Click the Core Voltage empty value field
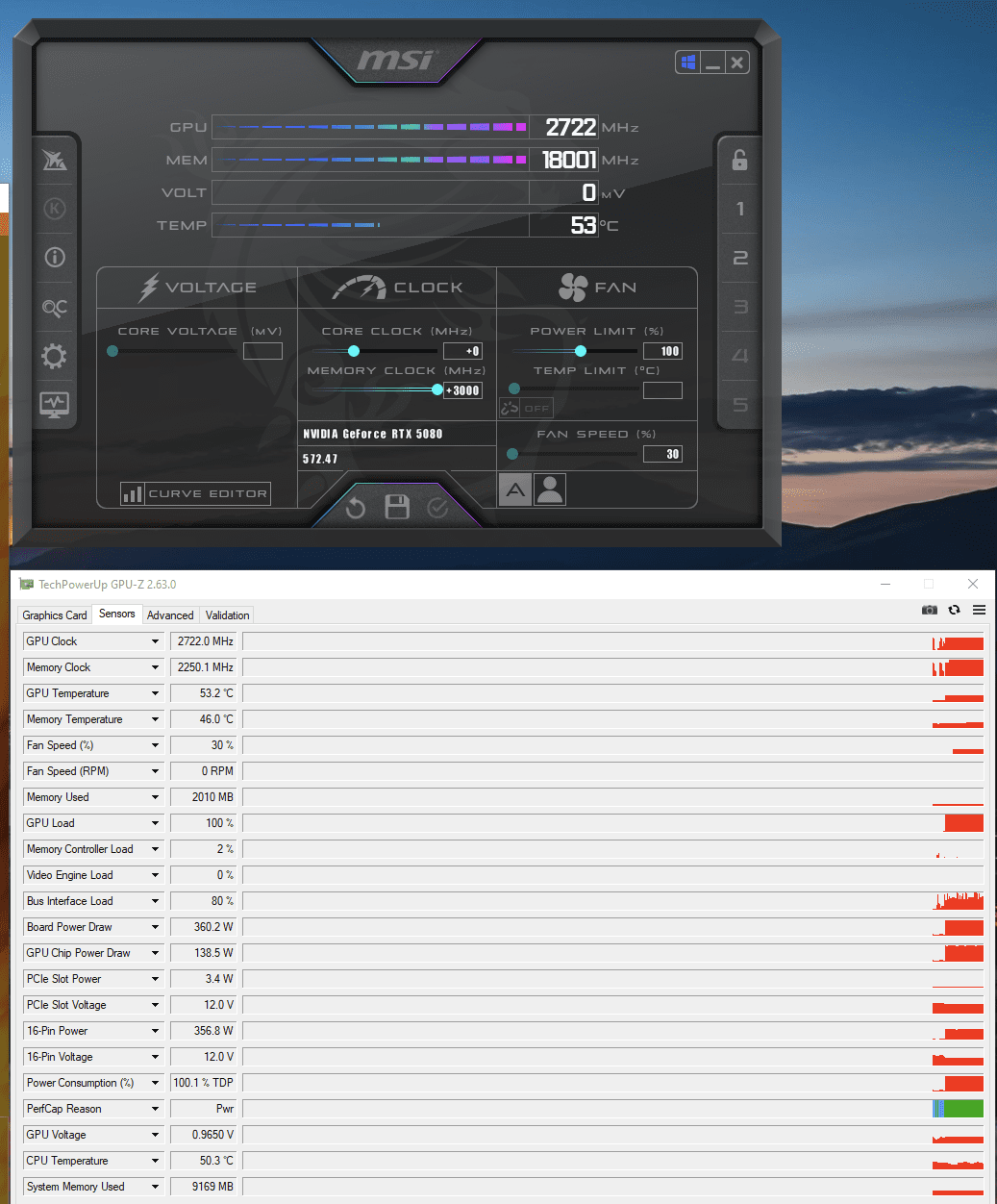Viewport: 997px width, 1204px height. tap(262, 351)
